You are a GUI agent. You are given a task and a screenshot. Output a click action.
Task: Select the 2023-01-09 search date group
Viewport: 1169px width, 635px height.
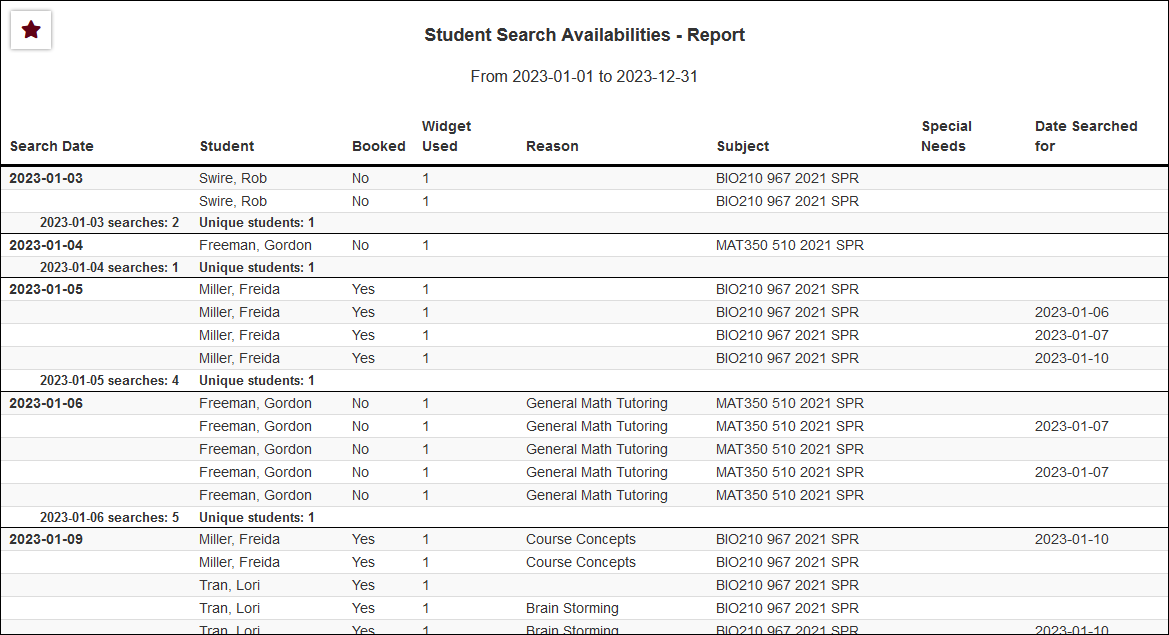pos(46,539)
